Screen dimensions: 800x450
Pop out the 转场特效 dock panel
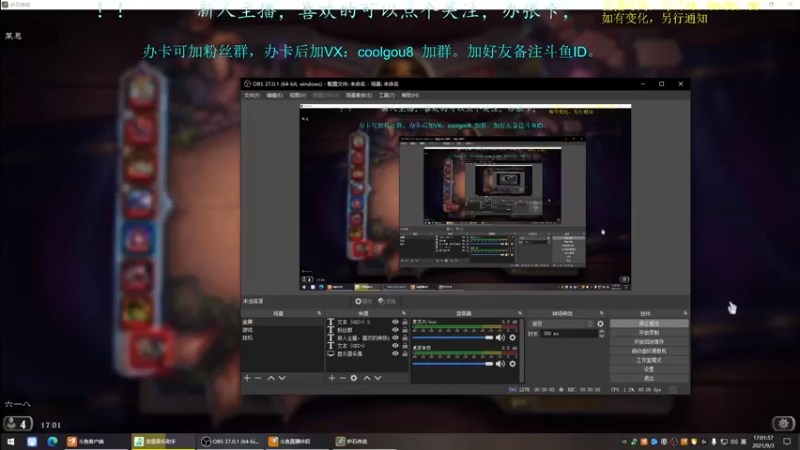602,313
